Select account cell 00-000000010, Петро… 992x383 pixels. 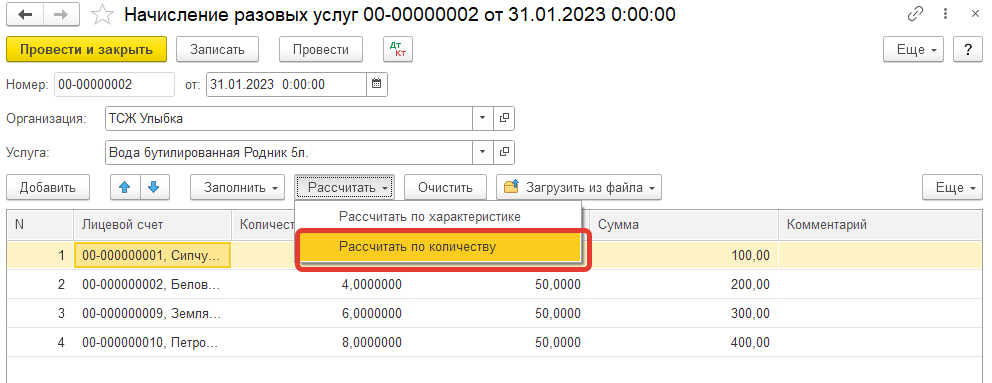point(152,342)
